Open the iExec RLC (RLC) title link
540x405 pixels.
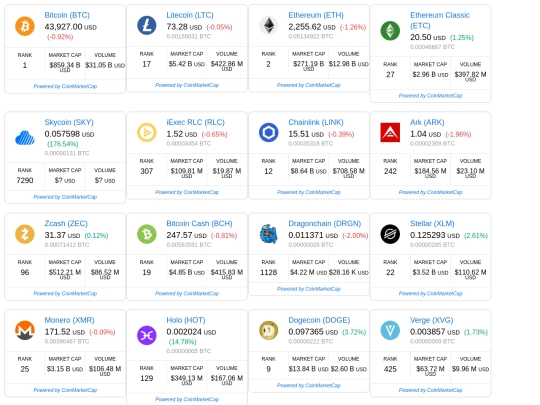click(195, 122)
